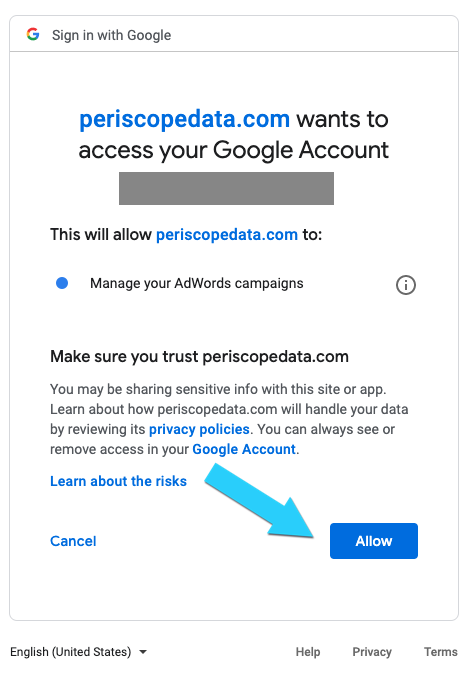This screenshot has height=677, width=467.
Task: Click "Manage your AdWords campaigns" permission text
Action: 197,283
